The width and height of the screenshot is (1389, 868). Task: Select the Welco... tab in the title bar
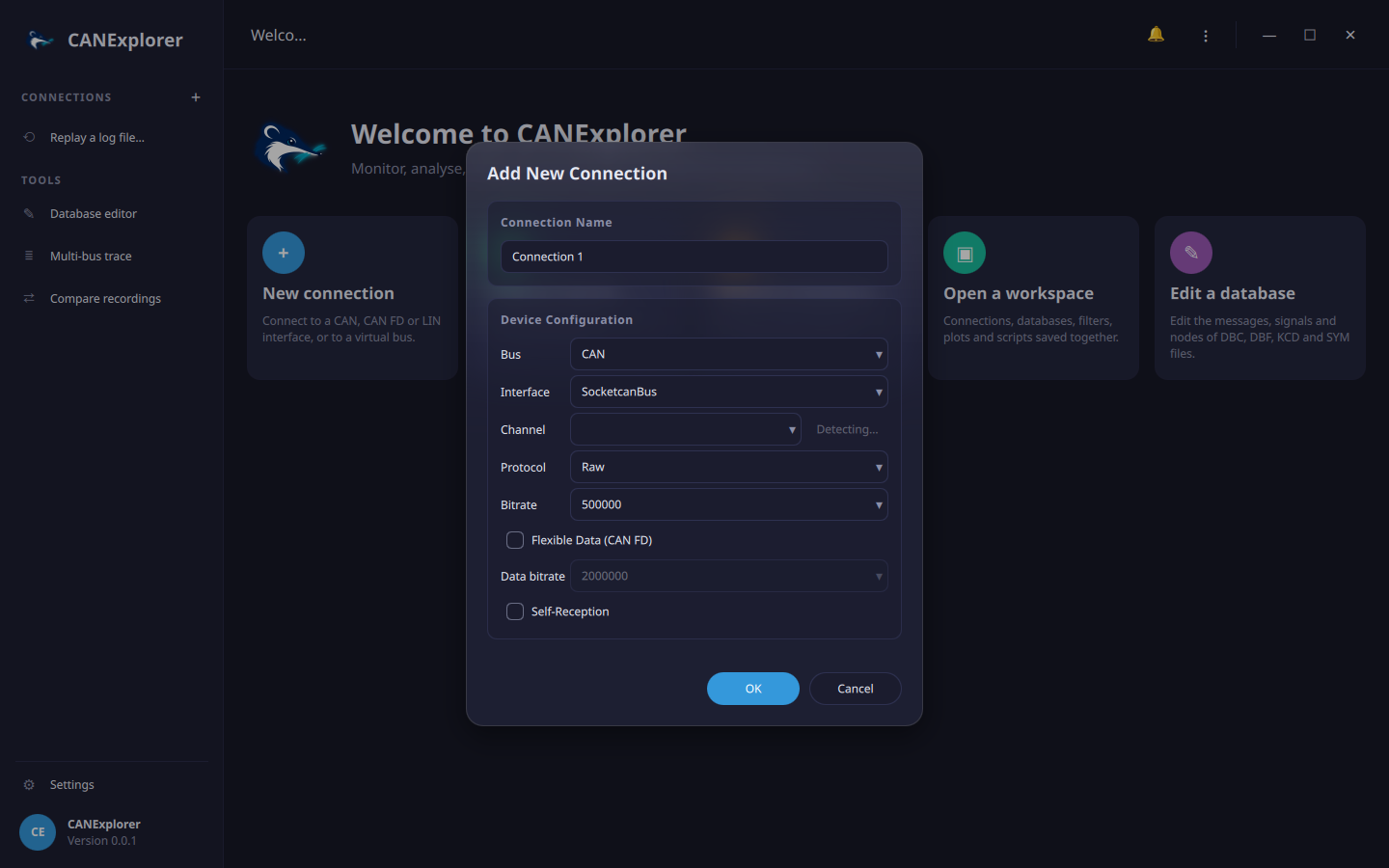click(279, 35)
